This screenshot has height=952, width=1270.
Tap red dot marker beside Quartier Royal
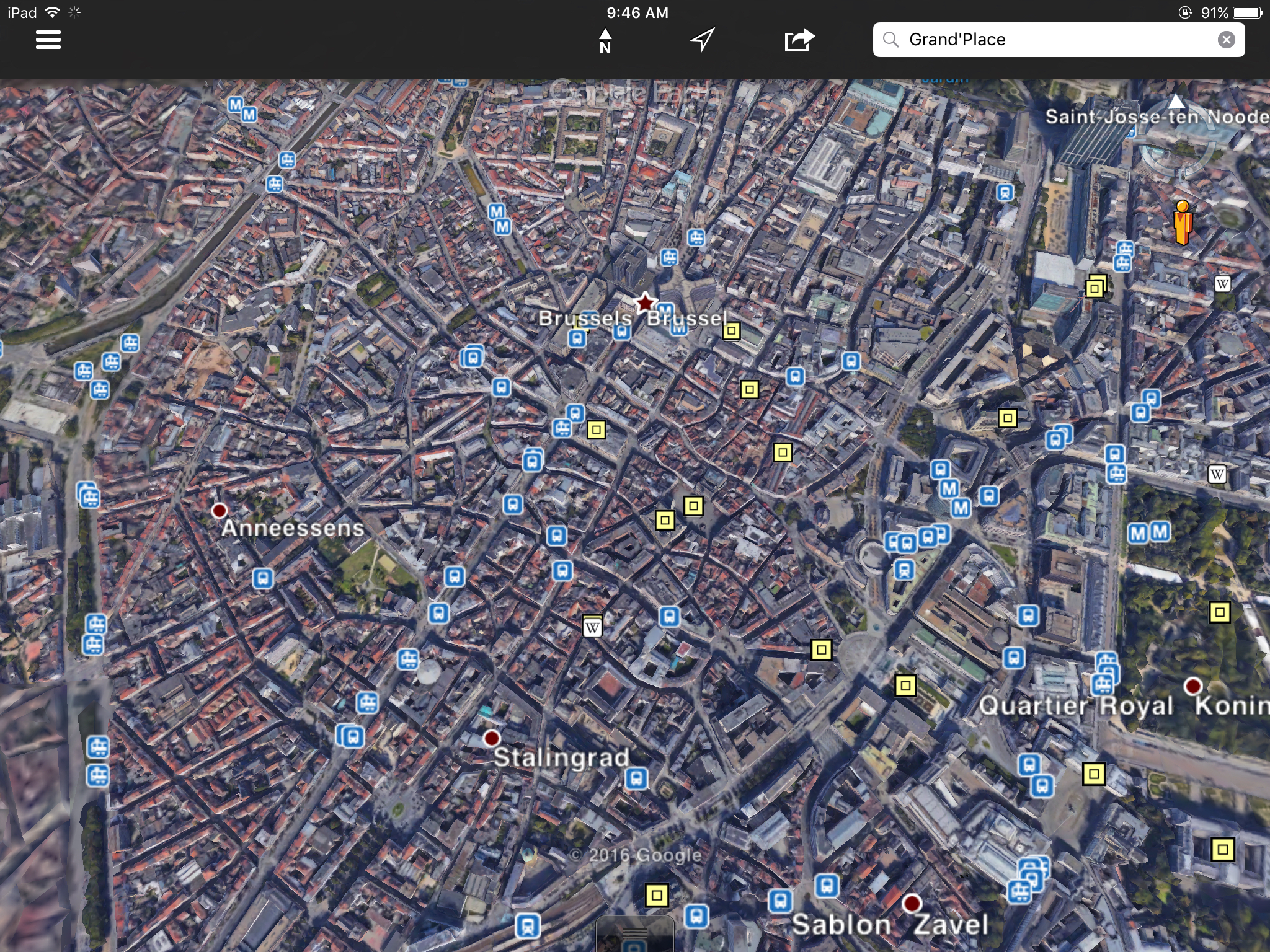click(1193, 685)
